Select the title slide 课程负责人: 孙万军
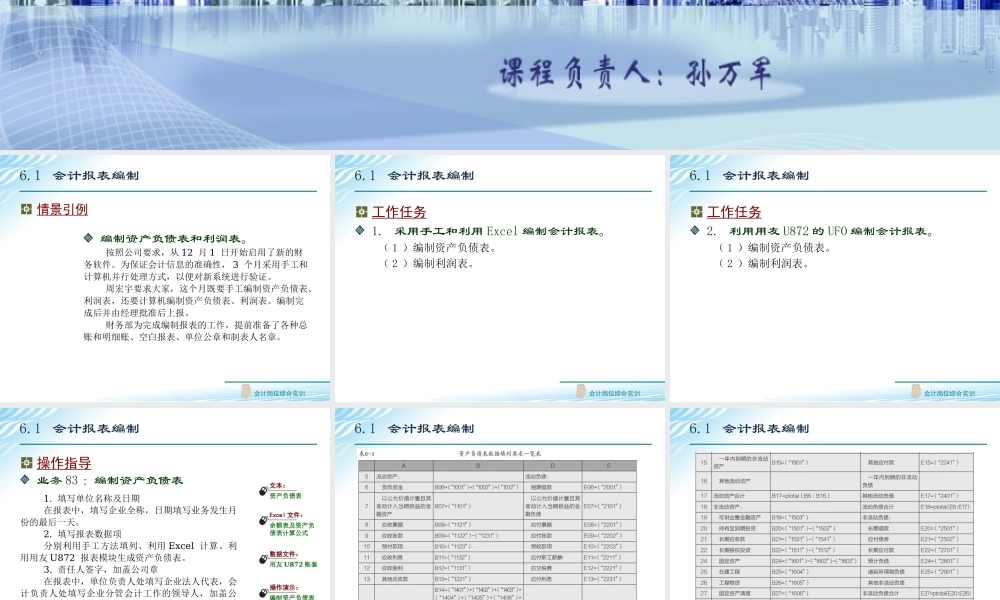The image size is (1000, 600). click(x=500, y=75)
